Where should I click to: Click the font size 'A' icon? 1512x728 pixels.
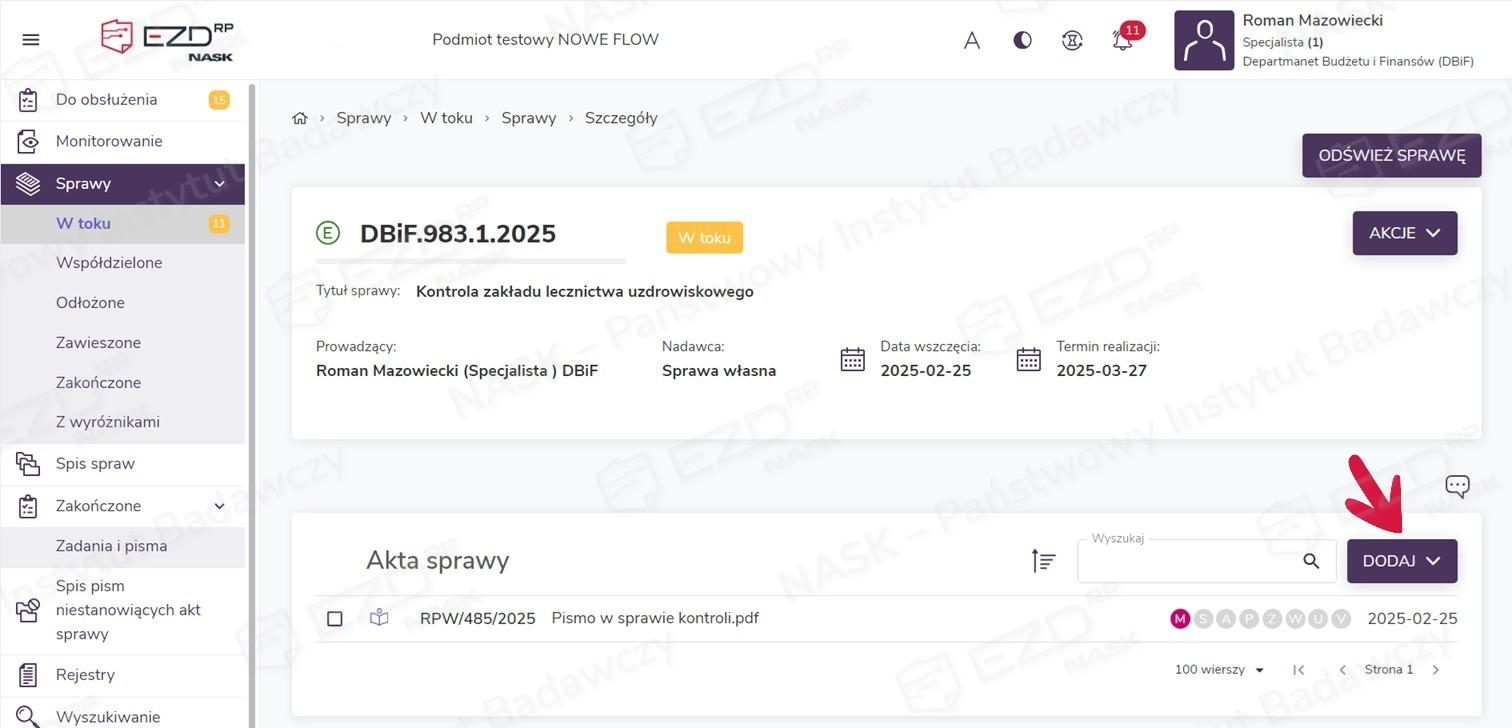pyautogui.click(x=971, y=41)
